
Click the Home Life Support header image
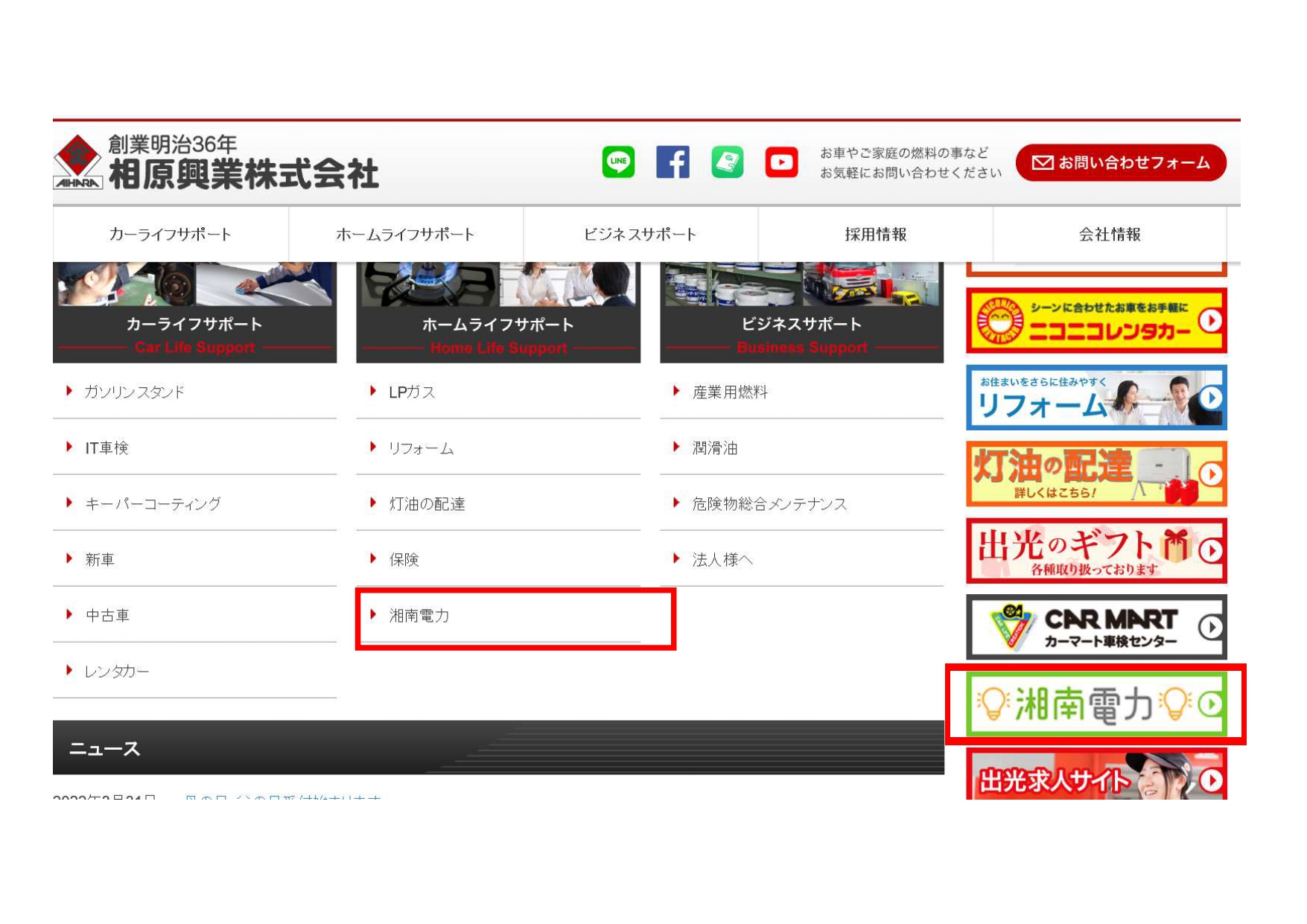point(498,313)
